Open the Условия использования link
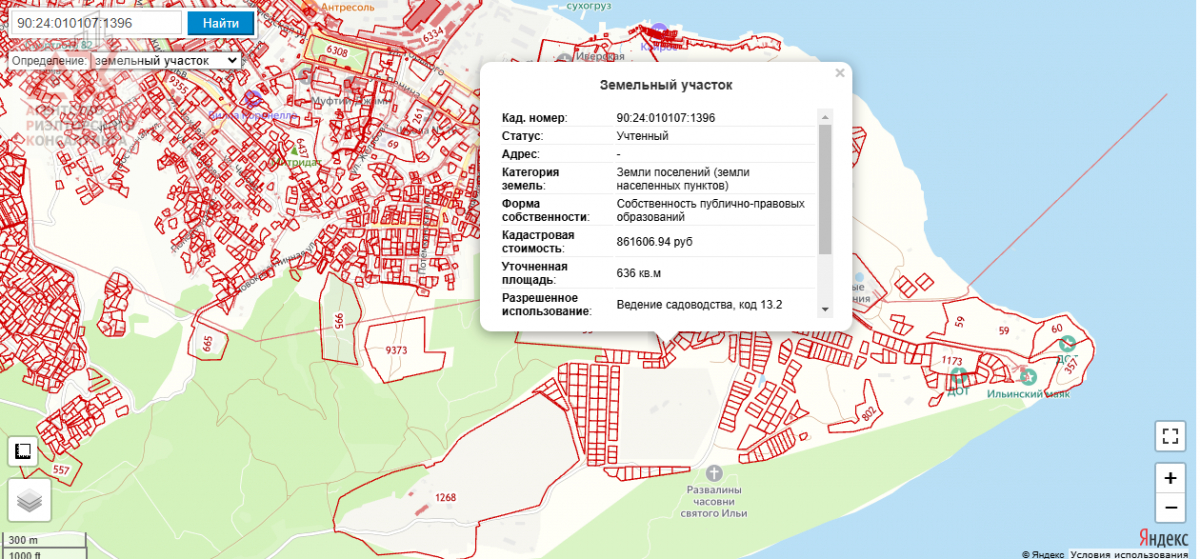 1133,554
